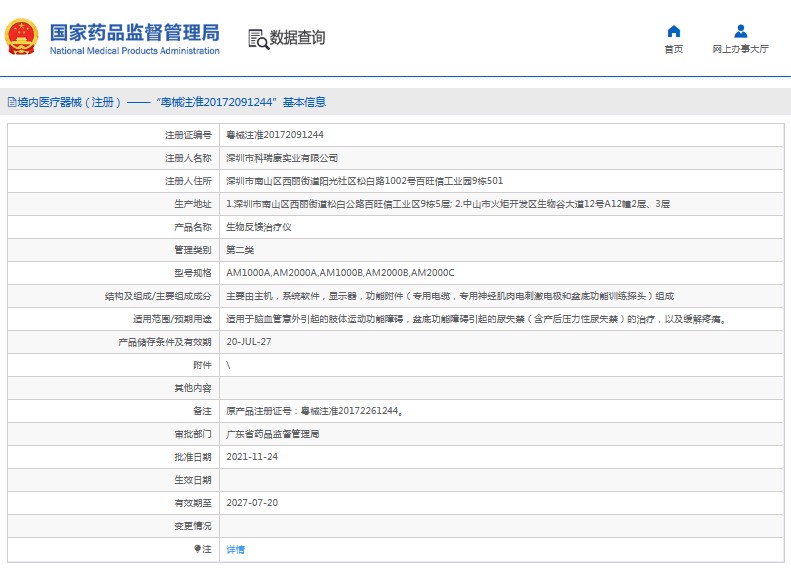Viewport: 791px width, 568px height.
Task: Click the 管理类别 row label
Action: point(193,250)
